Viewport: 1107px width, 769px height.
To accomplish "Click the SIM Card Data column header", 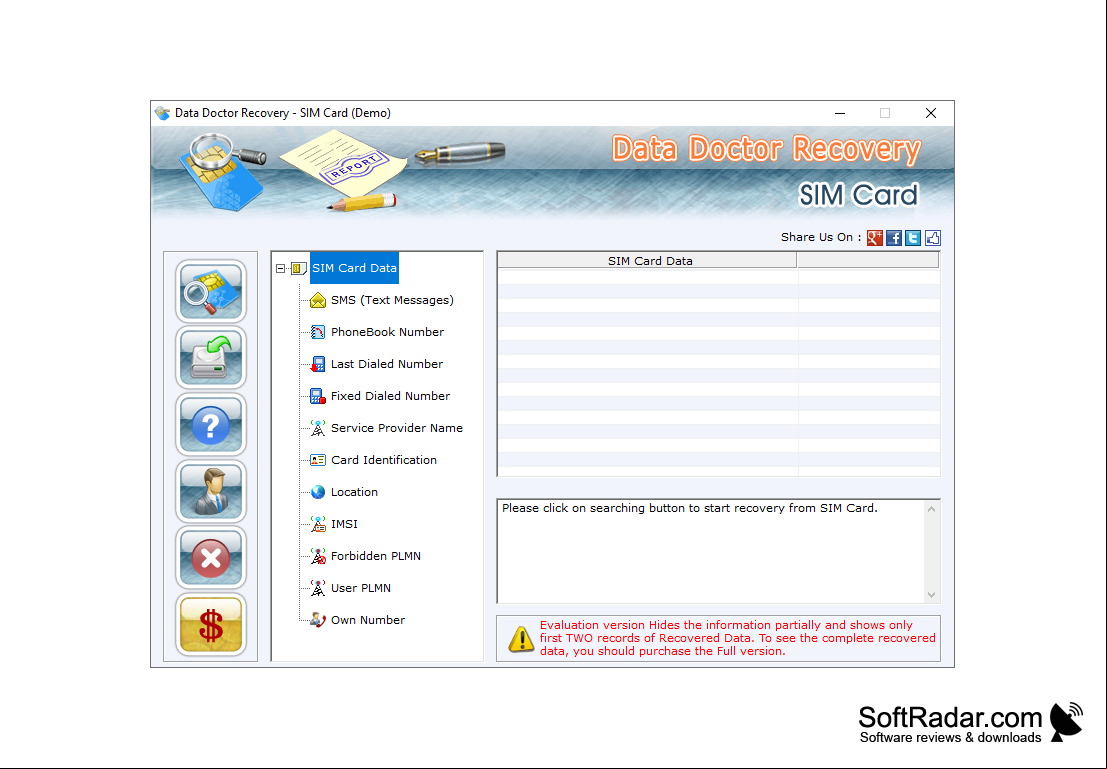I will [647, 261].
